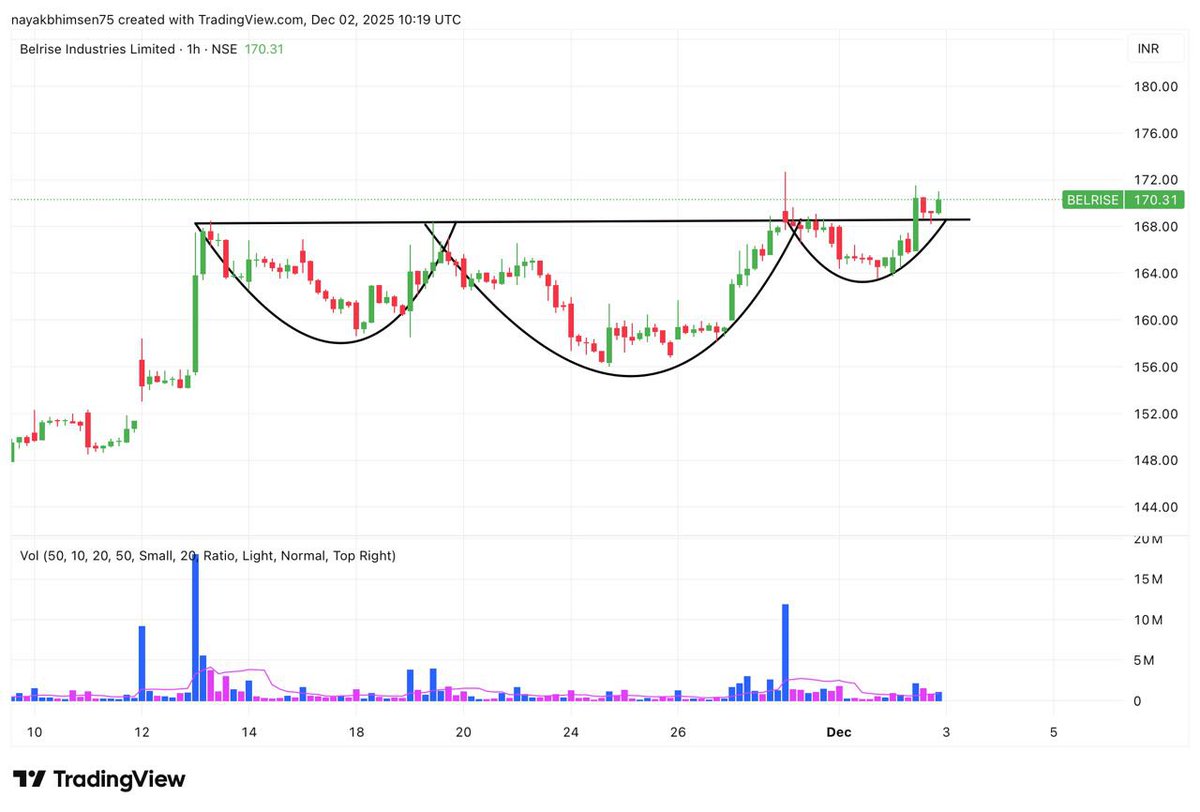Click the 15M volume axis label
The width and height of the screenshot is (1200, 812).
pyautogui.click(x=1148, y=579)
